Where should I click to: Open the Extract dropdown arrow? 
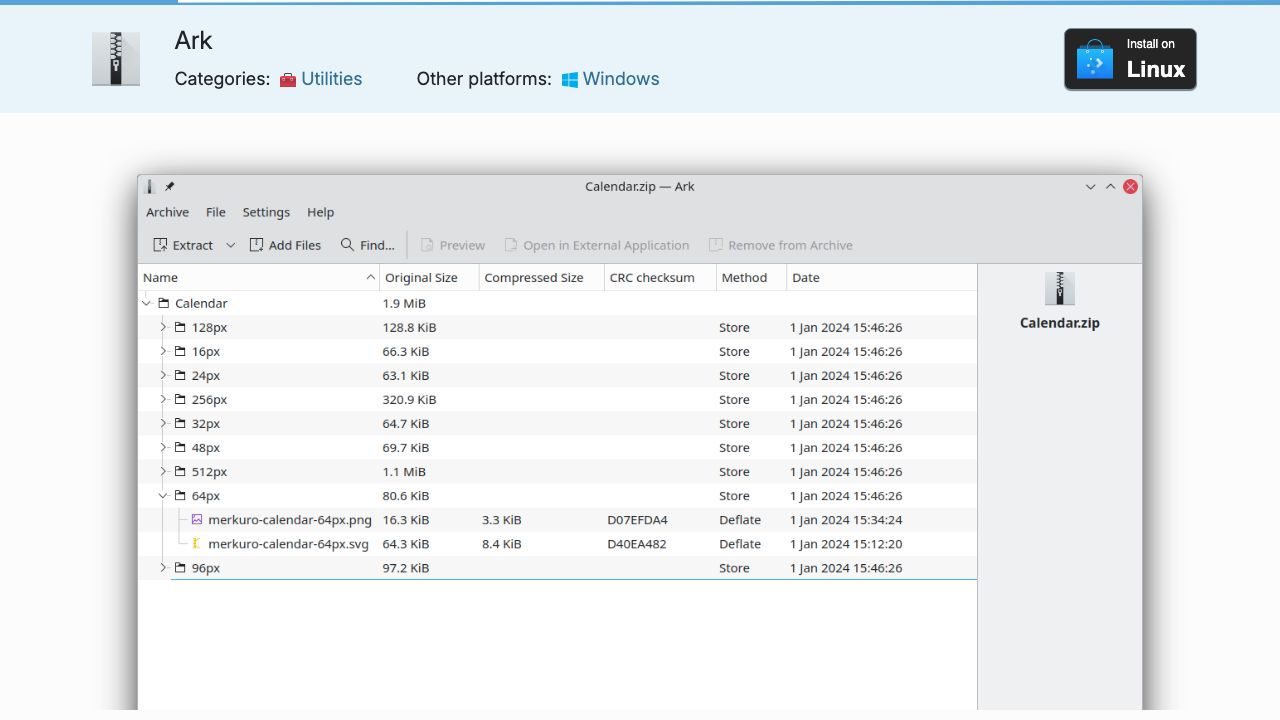(230, 245)
